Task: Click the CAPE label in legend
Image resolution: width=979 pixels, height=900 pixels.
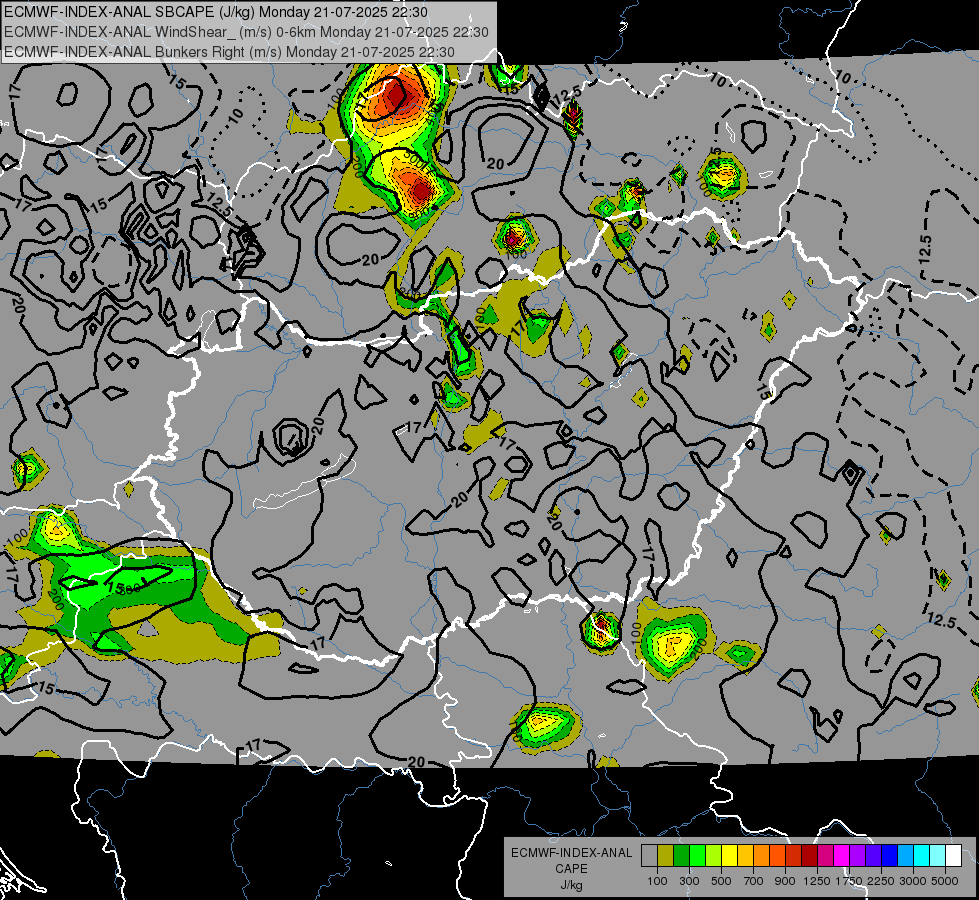Action: click(571, 869)
